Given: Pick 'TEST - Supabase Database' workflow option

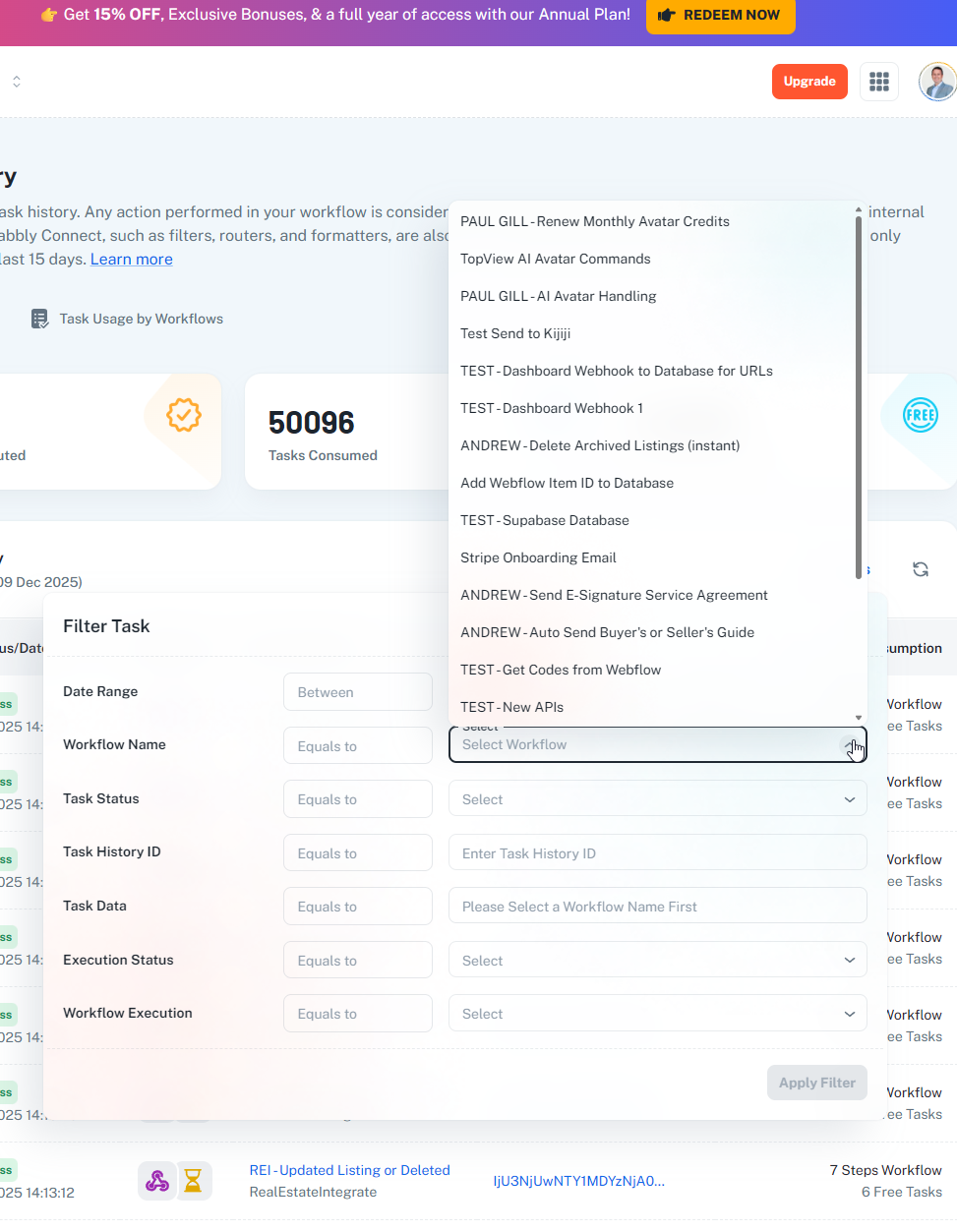Looking at the screenshot, I should click(x=544, y=520).
